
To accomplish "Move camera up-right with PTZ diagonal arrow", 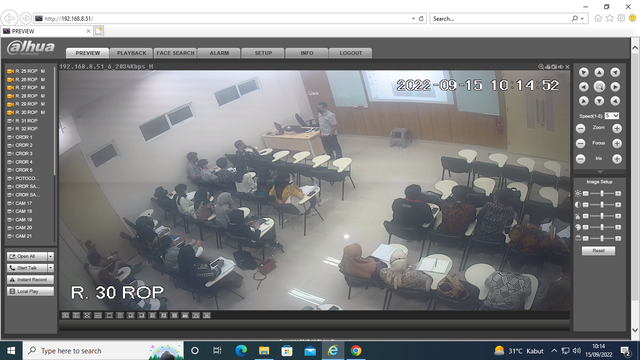I will (615, 72).
